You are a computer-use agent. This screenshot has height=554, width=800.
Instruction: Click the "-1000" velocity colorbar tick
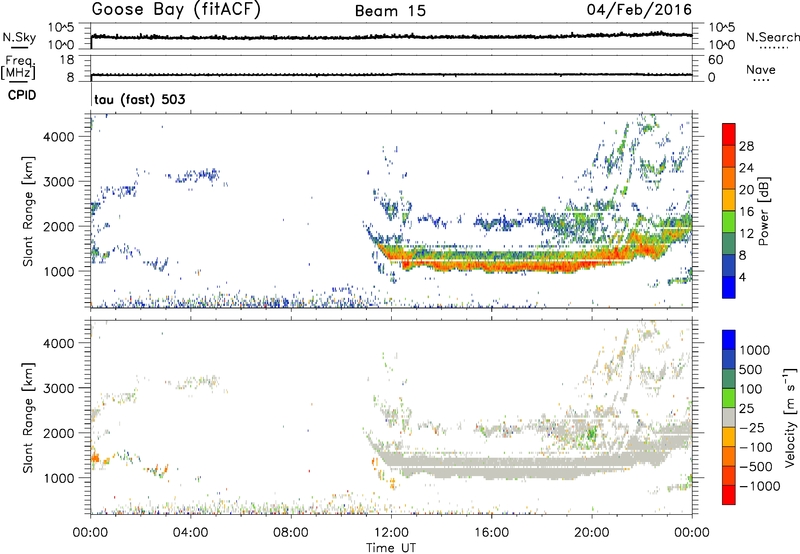[760, 486]
